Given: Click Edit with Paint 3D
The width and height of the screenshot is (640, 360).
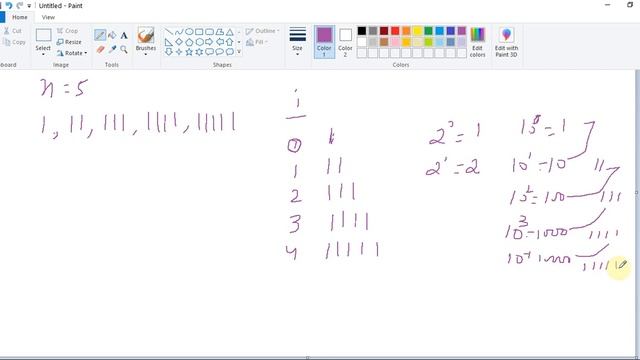Looking at the screenshot, I should coord(506,42).
